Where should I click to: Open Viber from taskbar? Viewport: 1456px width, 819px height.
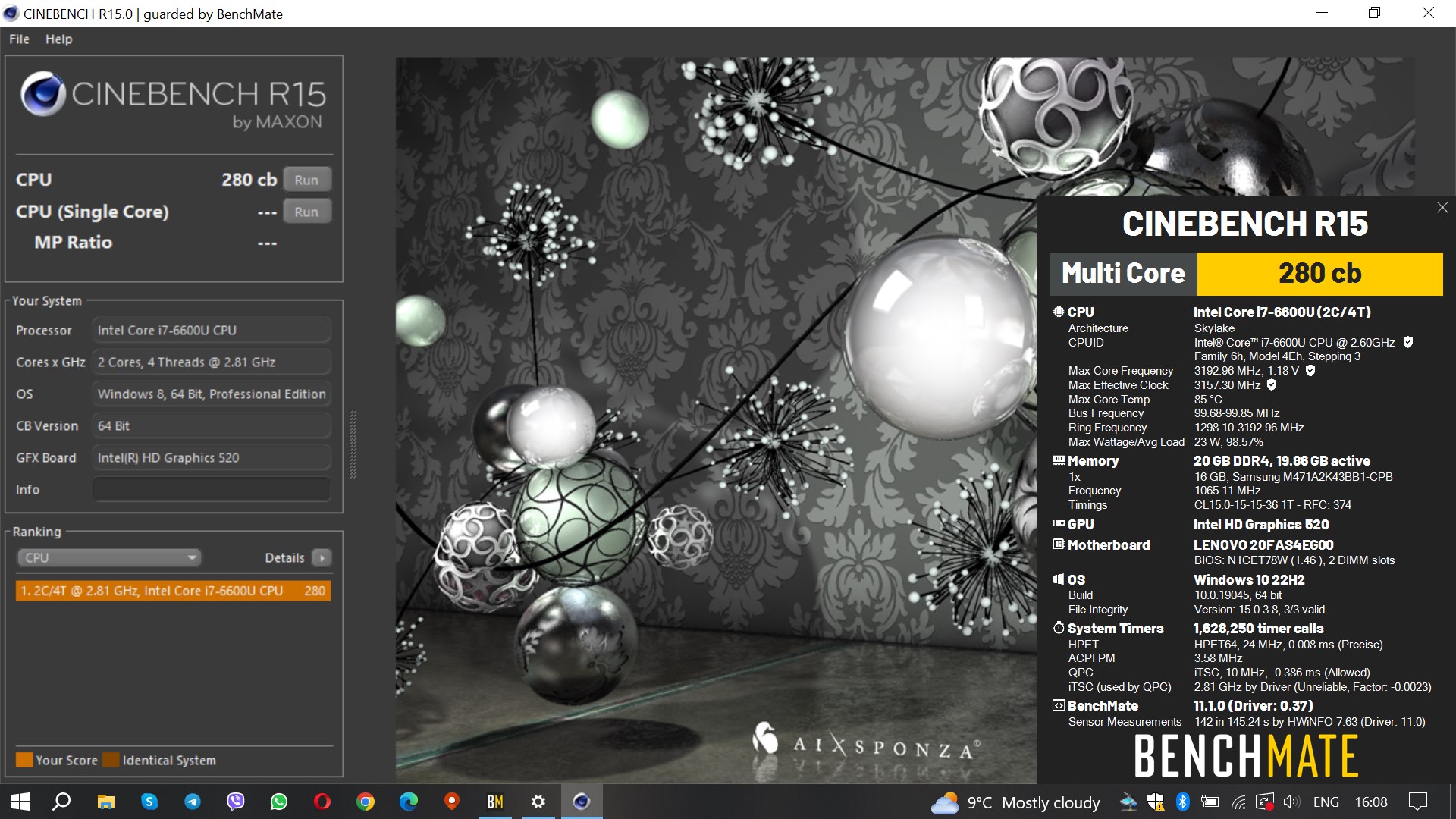point(236,802)
